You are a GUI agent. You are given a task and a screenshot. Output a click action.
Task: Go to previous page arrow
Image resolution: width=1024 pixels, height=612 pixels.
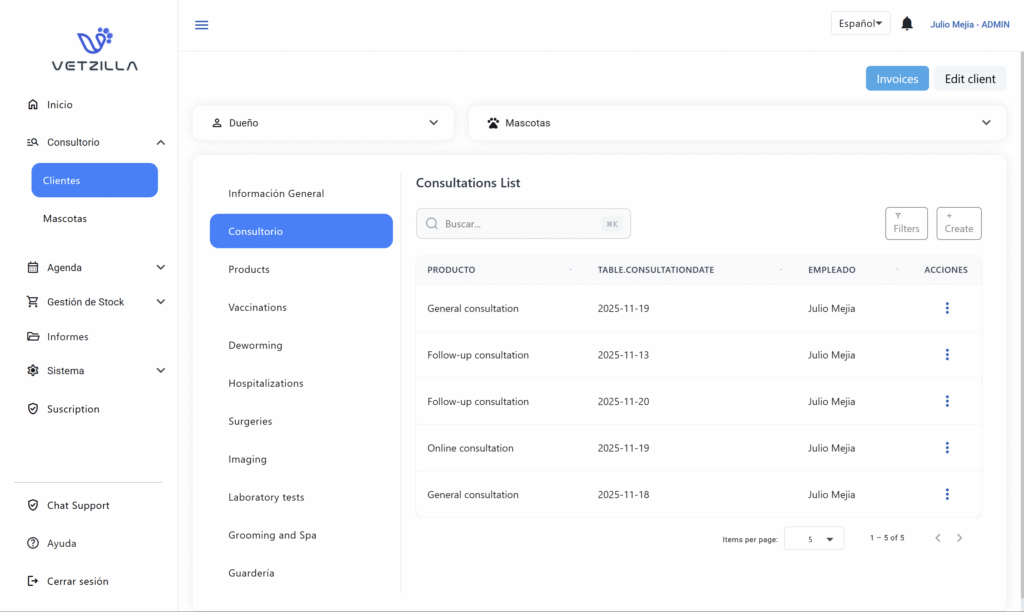[x=938, y=538]
